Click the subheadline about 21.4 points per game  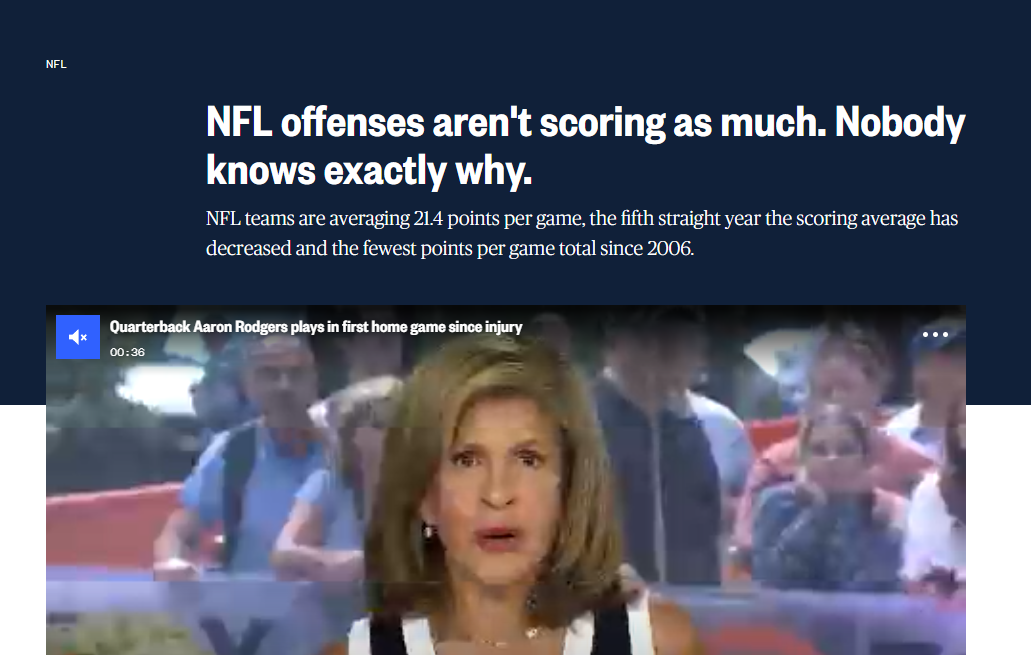click(582, 233)
